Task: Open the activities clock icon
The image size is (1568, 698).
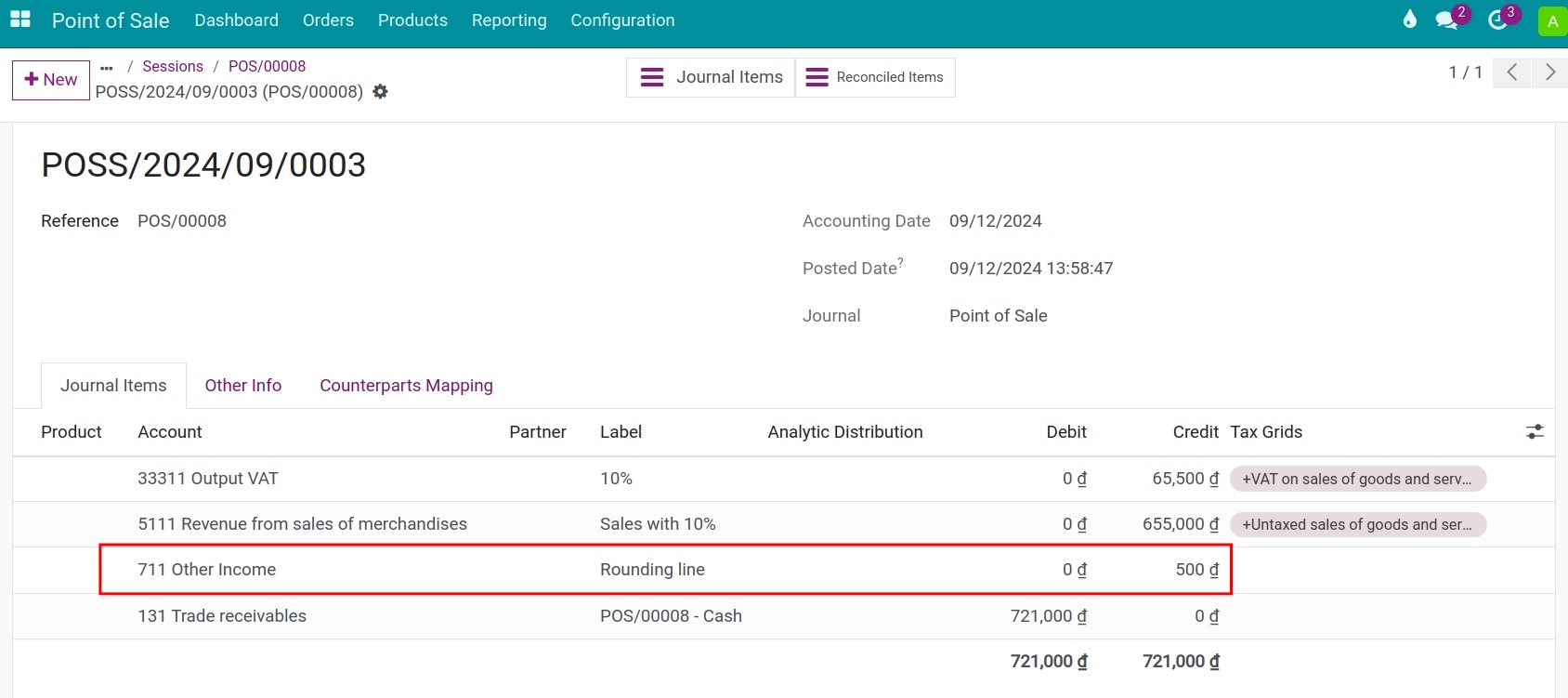Action: tap(1497, 20)
